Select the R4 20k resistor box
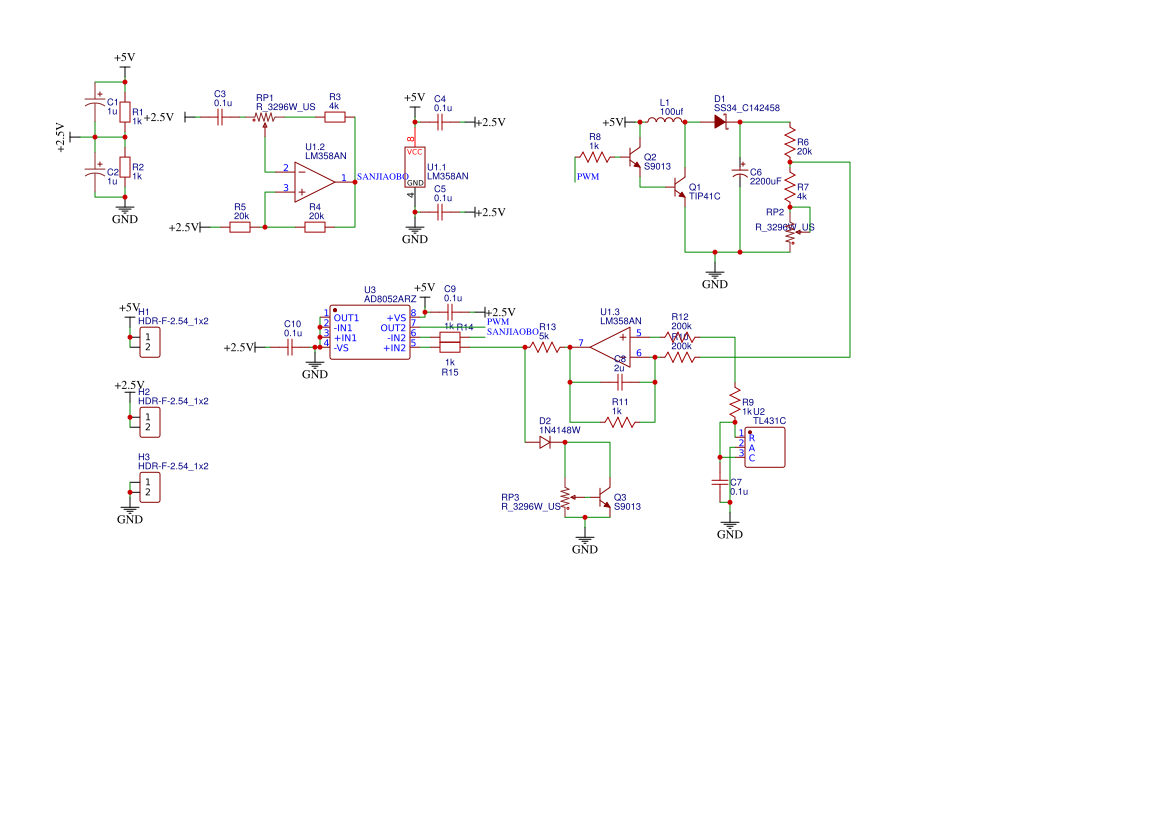The image size is (1169, 828). (315, 227)
